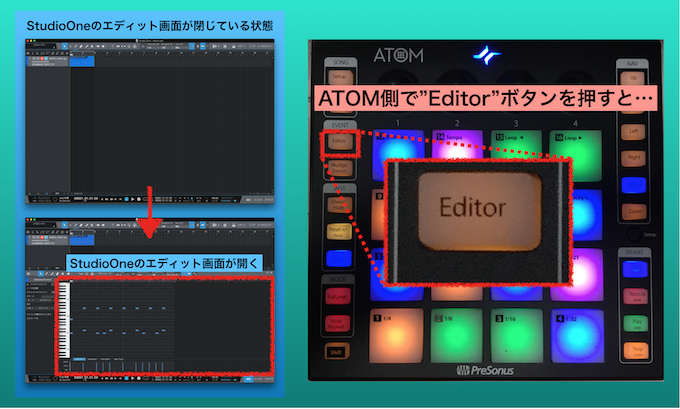Click the 00001.01.01.00 time display in upper window
The width and height of the screenshot is (680, 409).
click(x=85, y=199)
